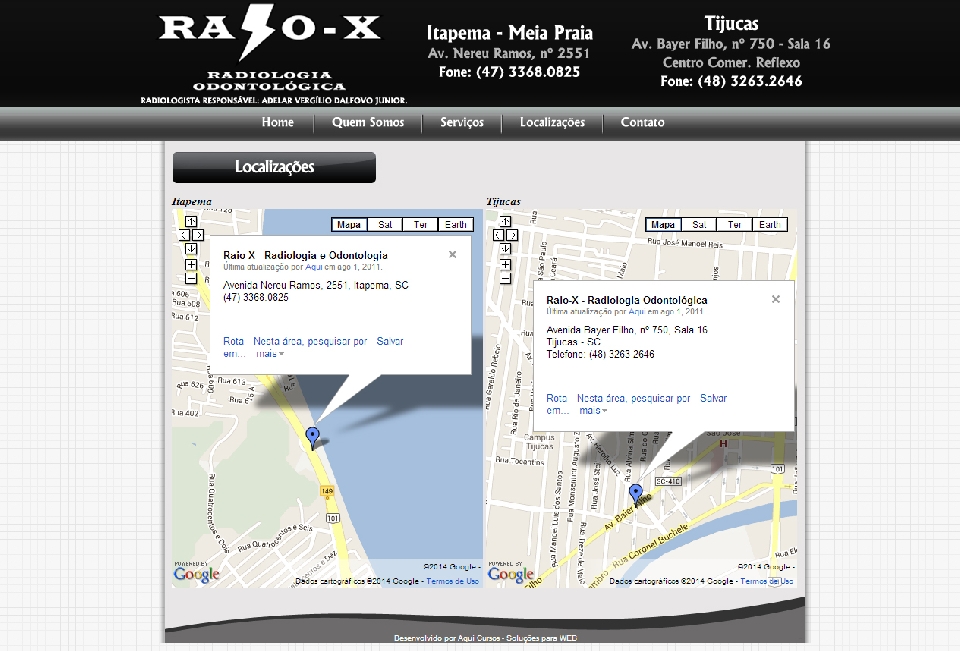The height and width of the screenshot is (651, 960).
Task: Switch Itapema map to Sat view
Action: point(385,225)
